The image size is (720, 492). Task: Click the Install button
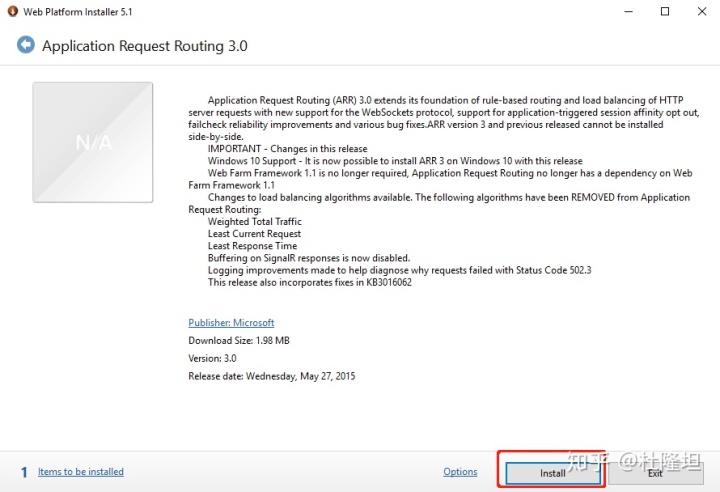coord(553,473)
